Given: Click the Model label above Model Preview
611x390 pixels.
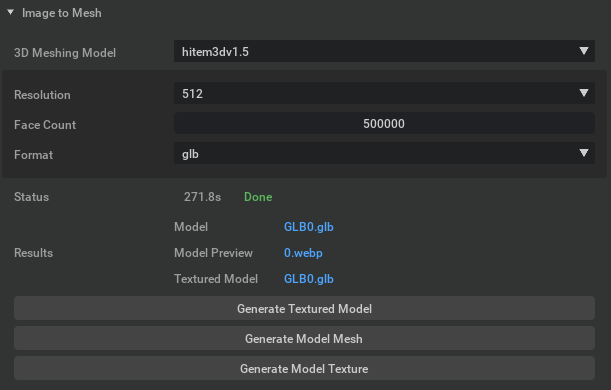Looking at the screenshot, I should point(191,227).
